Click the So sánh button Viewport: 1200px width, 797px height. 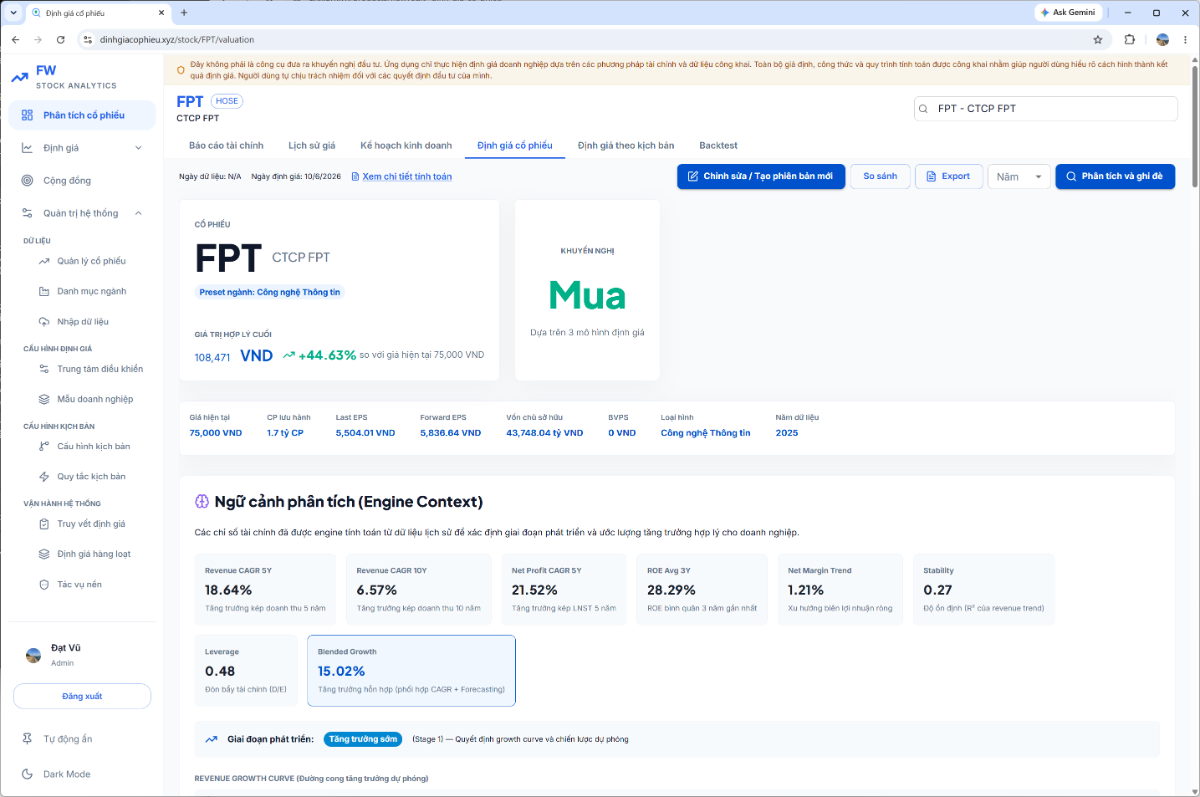pyautogui.click(x=880, y=177)
